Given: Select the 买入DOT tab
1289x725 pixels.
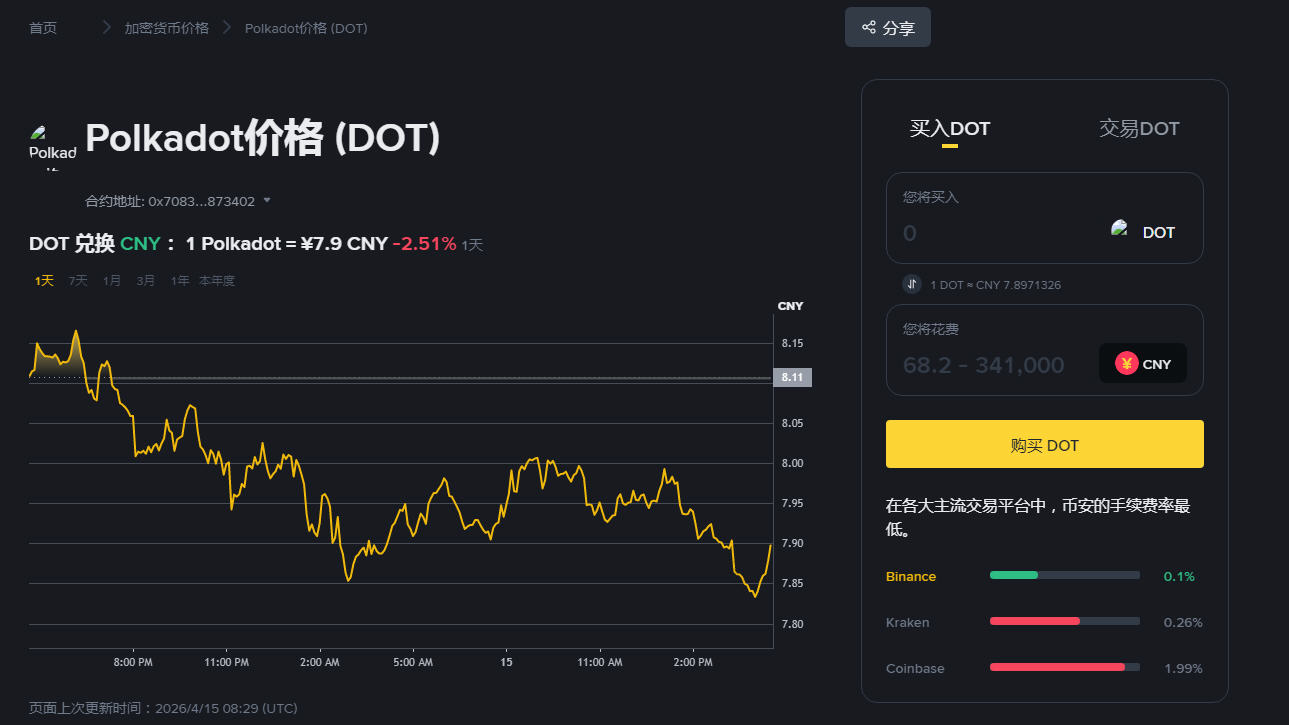Looking at the screenshot, I should point(950,129).
